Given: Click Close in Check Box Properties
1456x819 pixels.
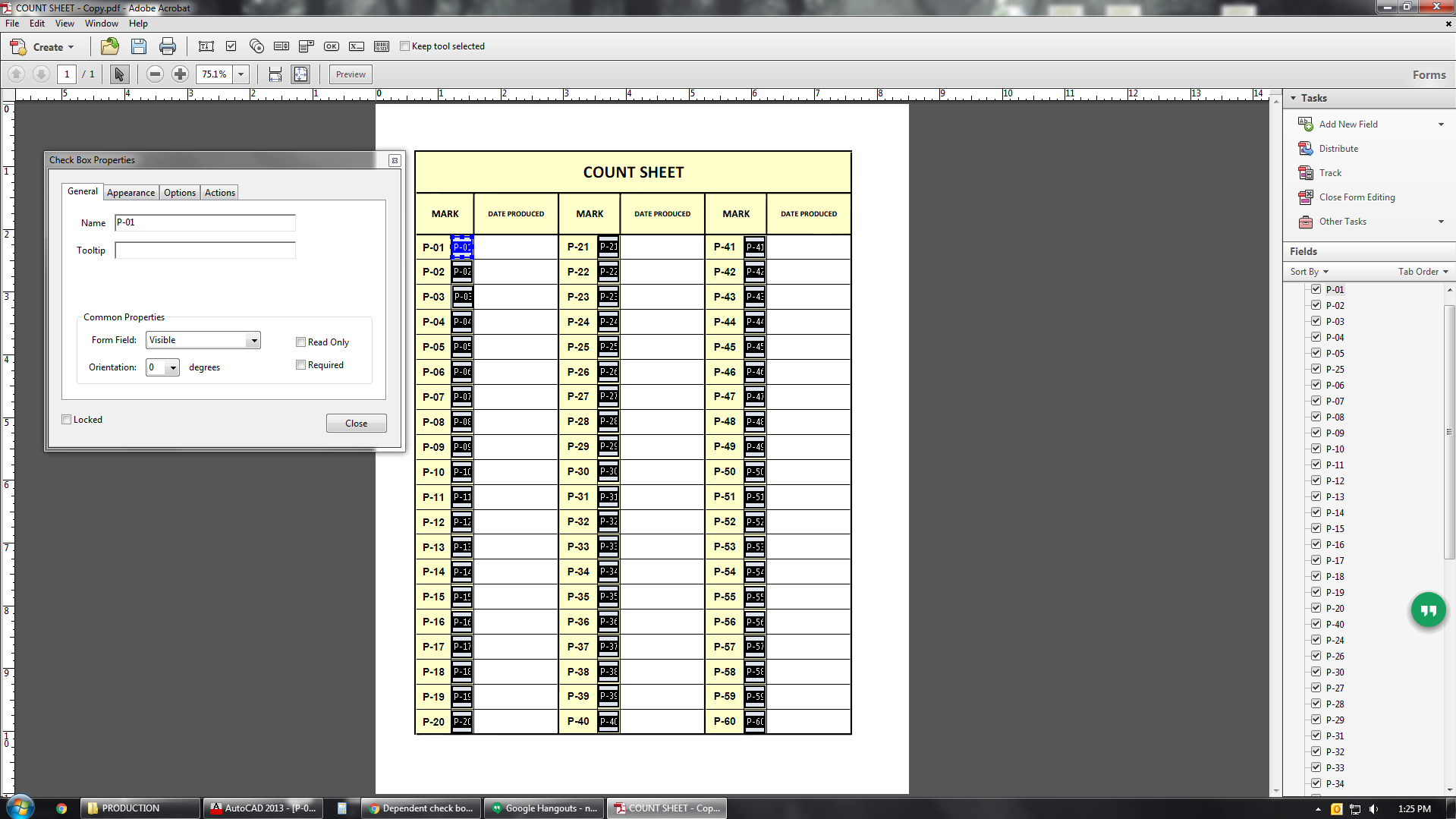Looking at the screenshot, I should click(x=356, y=423).
